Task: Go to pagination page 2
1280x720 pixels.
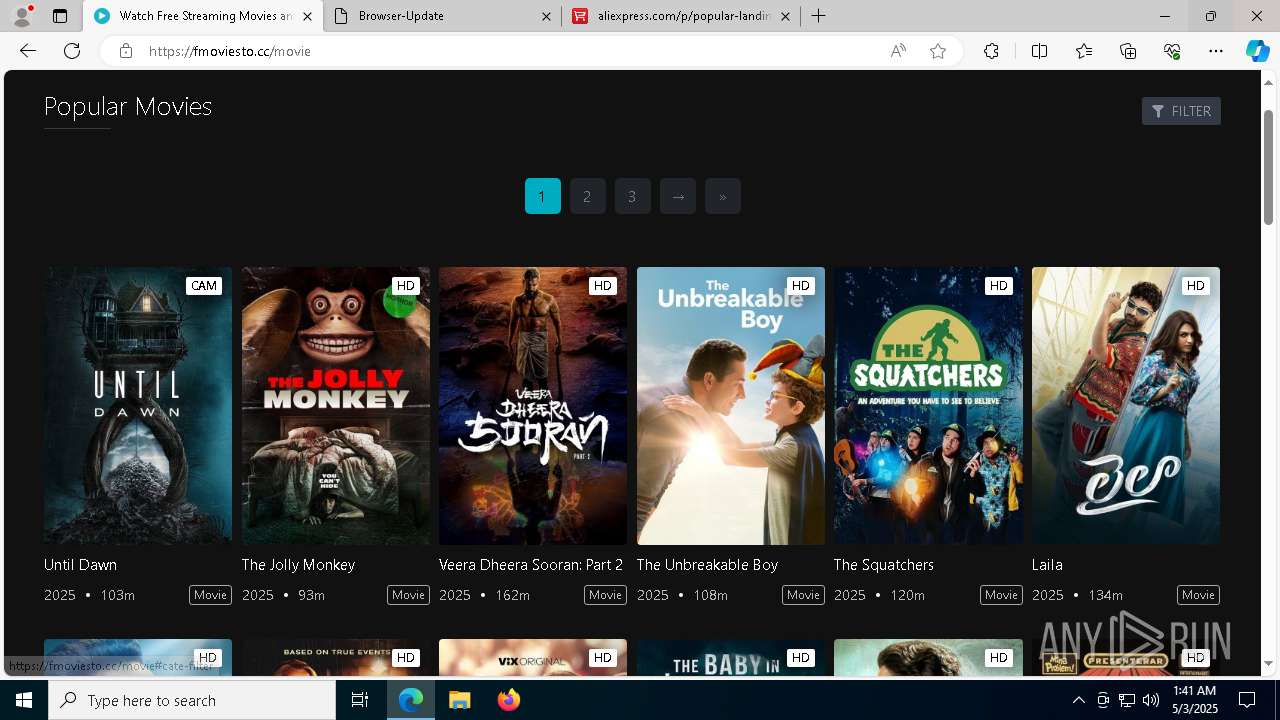Action: pyautogui.click(x=587, y=196)
